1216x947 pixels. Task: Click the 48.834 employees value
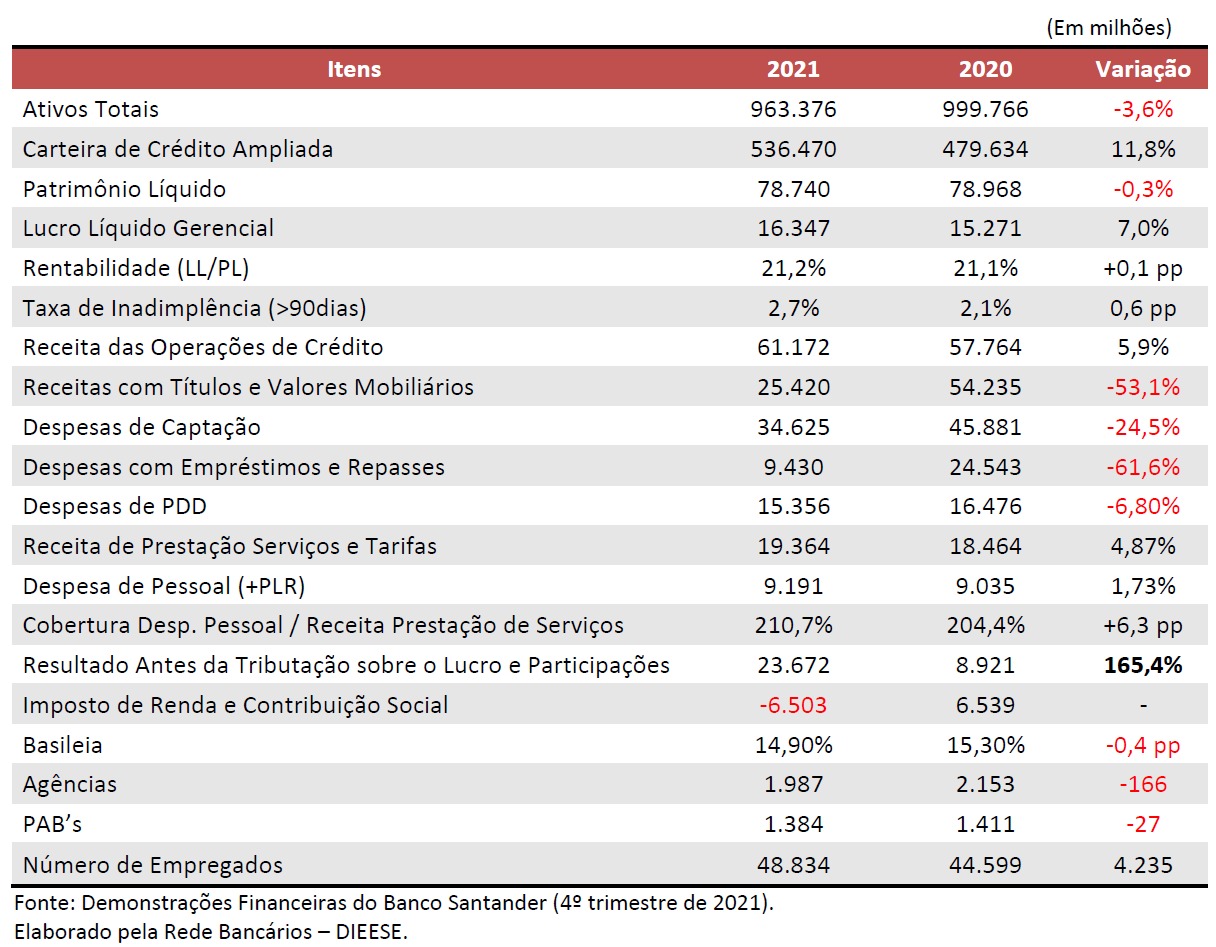pos(793,865)
